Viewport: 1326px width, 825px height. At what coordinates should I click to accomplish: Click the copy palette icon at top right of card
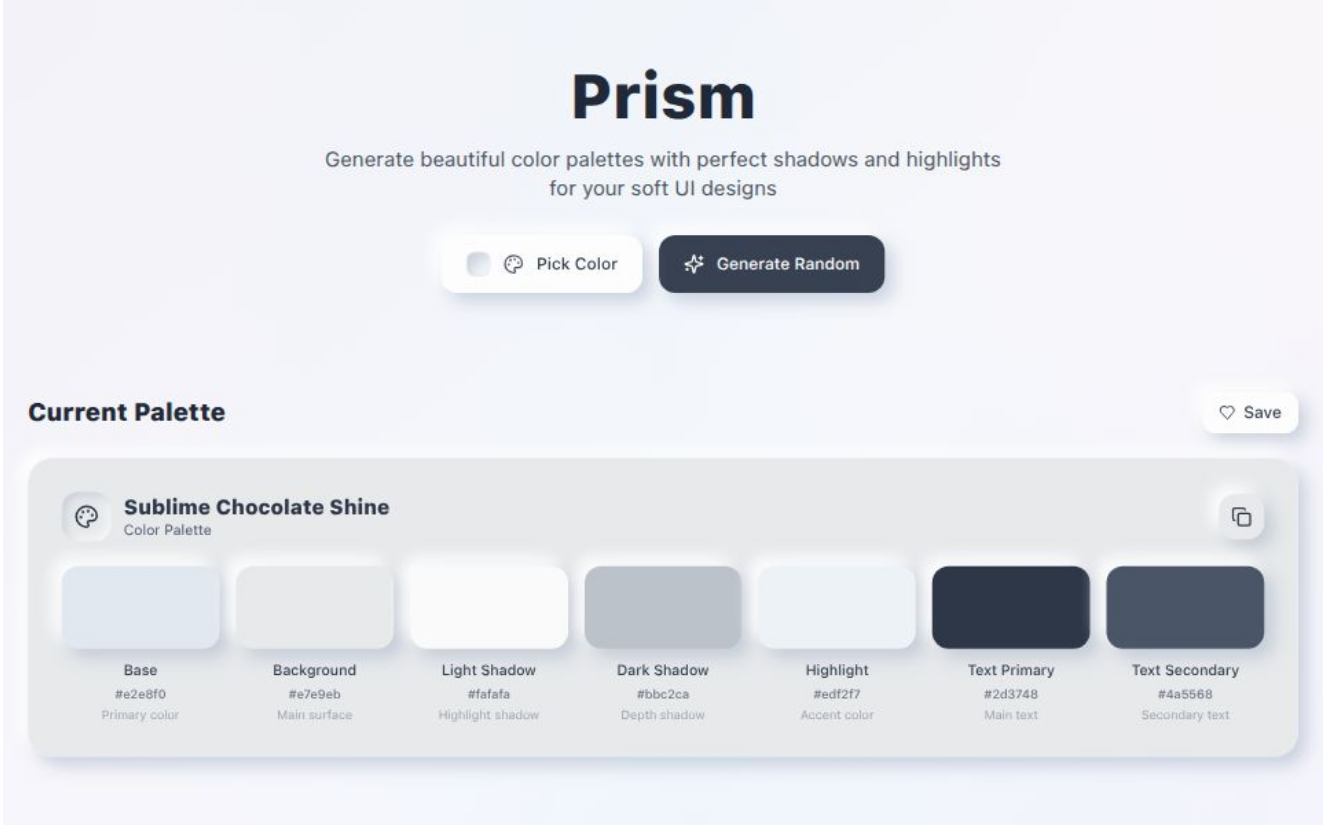coord(1244,514)
